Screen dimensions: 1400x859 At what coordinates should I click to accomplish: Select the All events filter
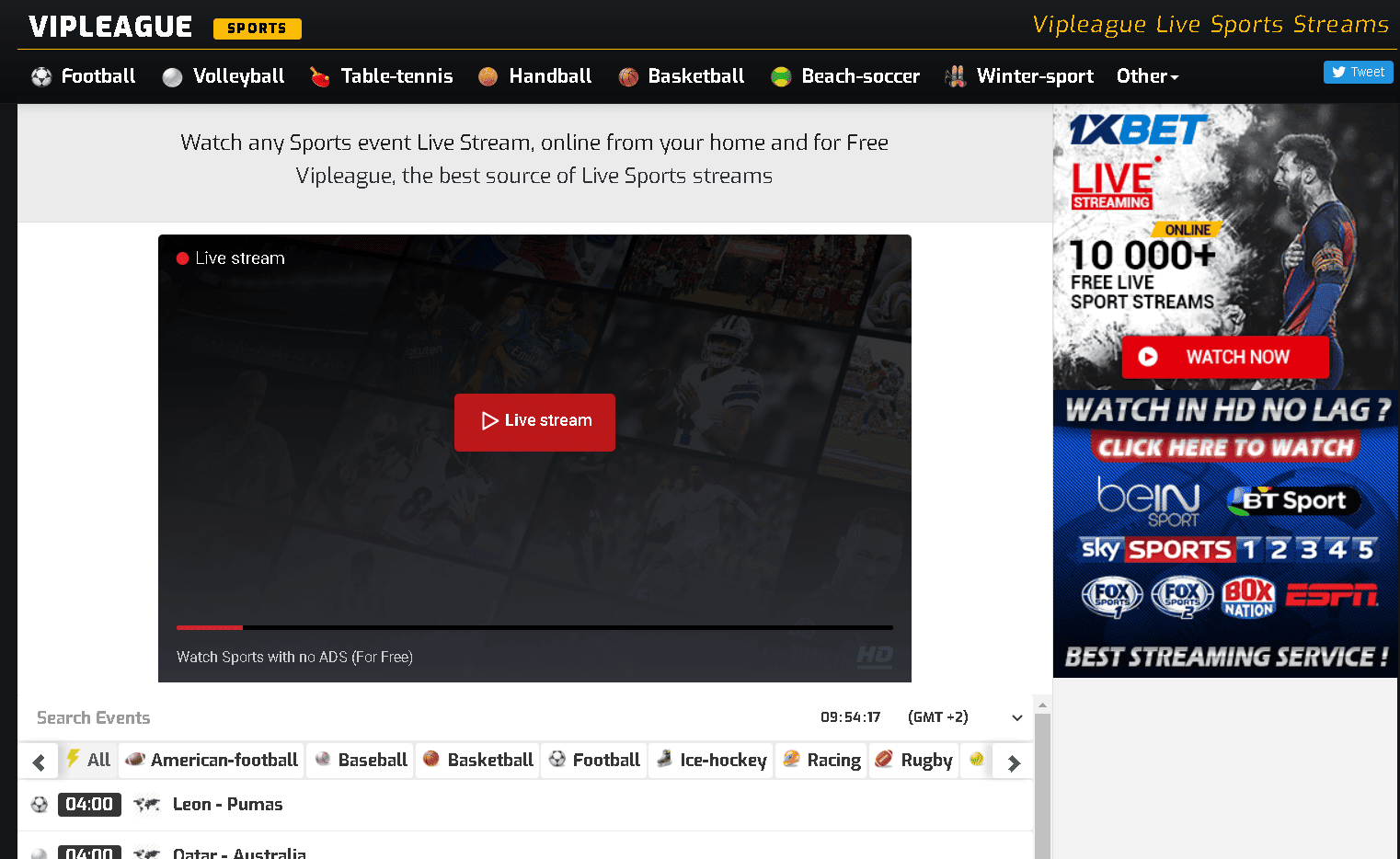88,761
